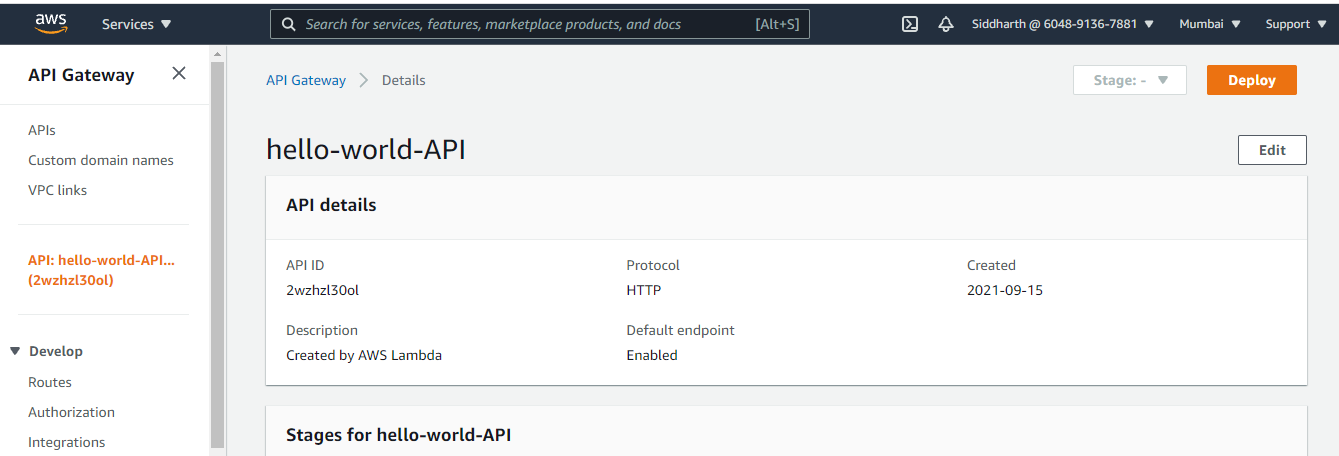Navigate to VPC links
The height and width of the screenshot is (456, 1339).
tap(58, 189)
